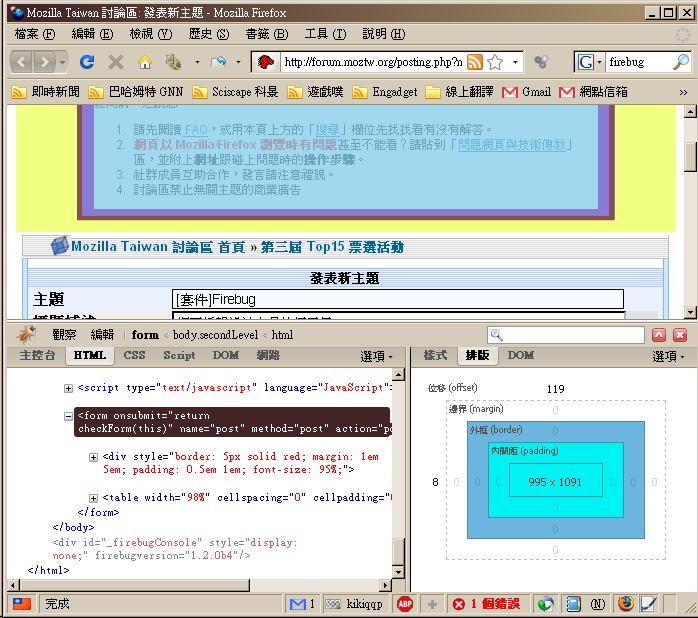Click the RSS feed icon in address bar
698x618 pixels.
(475, 62)
